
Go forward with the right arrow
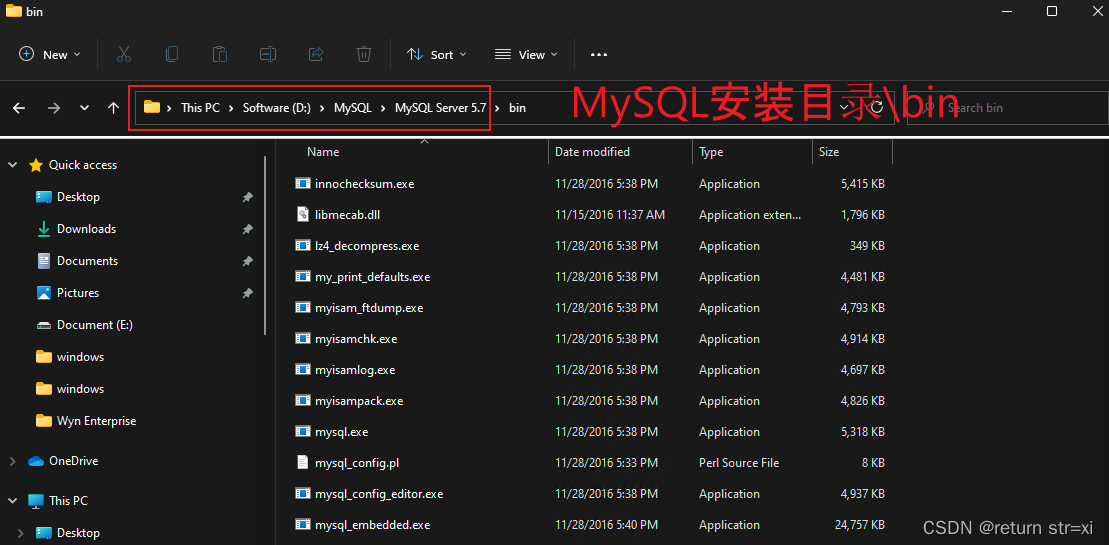click(x=54, y=108)
